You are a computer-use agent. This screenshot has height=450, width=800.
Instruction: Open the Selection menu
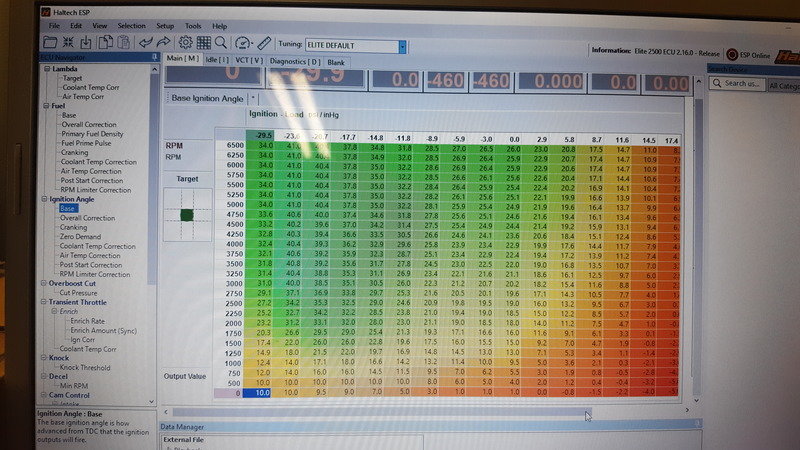(131, 26)
